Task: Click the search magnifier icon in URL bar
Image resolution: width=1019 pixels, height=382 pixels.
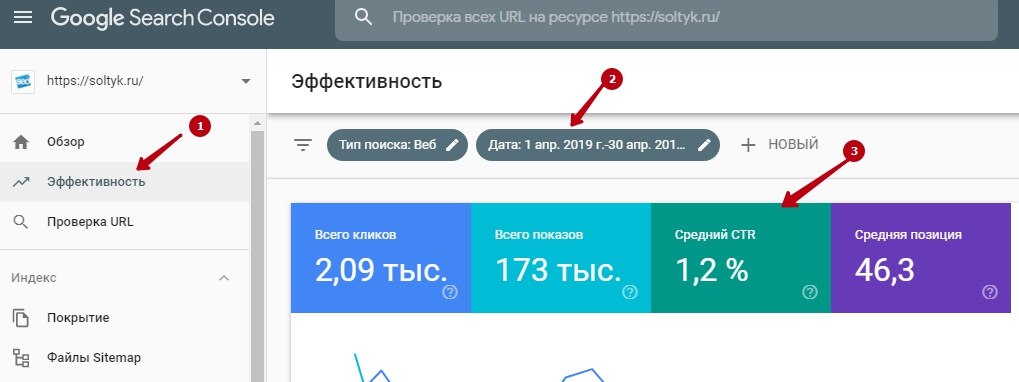Action: [363, 18]
